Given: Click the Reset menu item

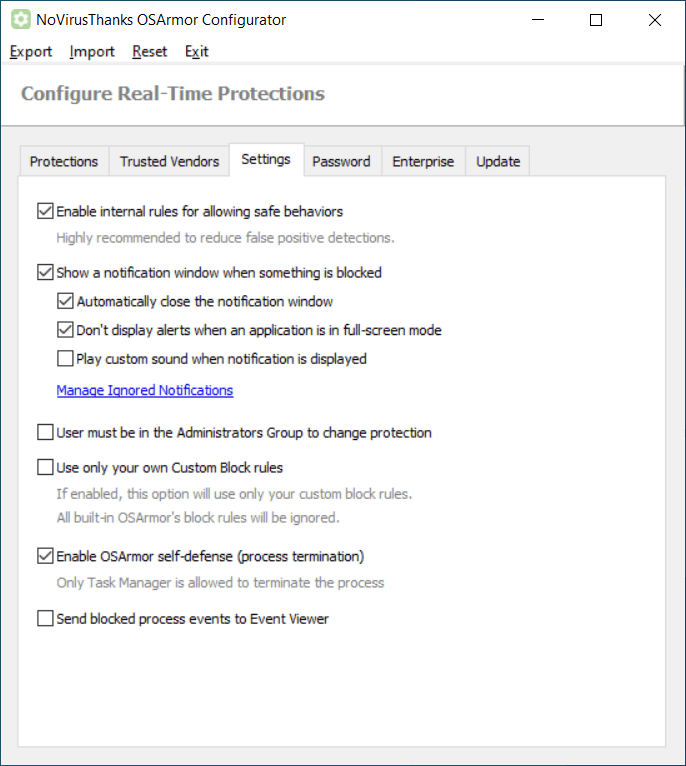Looking at the screenshot, I should (150, 52).
